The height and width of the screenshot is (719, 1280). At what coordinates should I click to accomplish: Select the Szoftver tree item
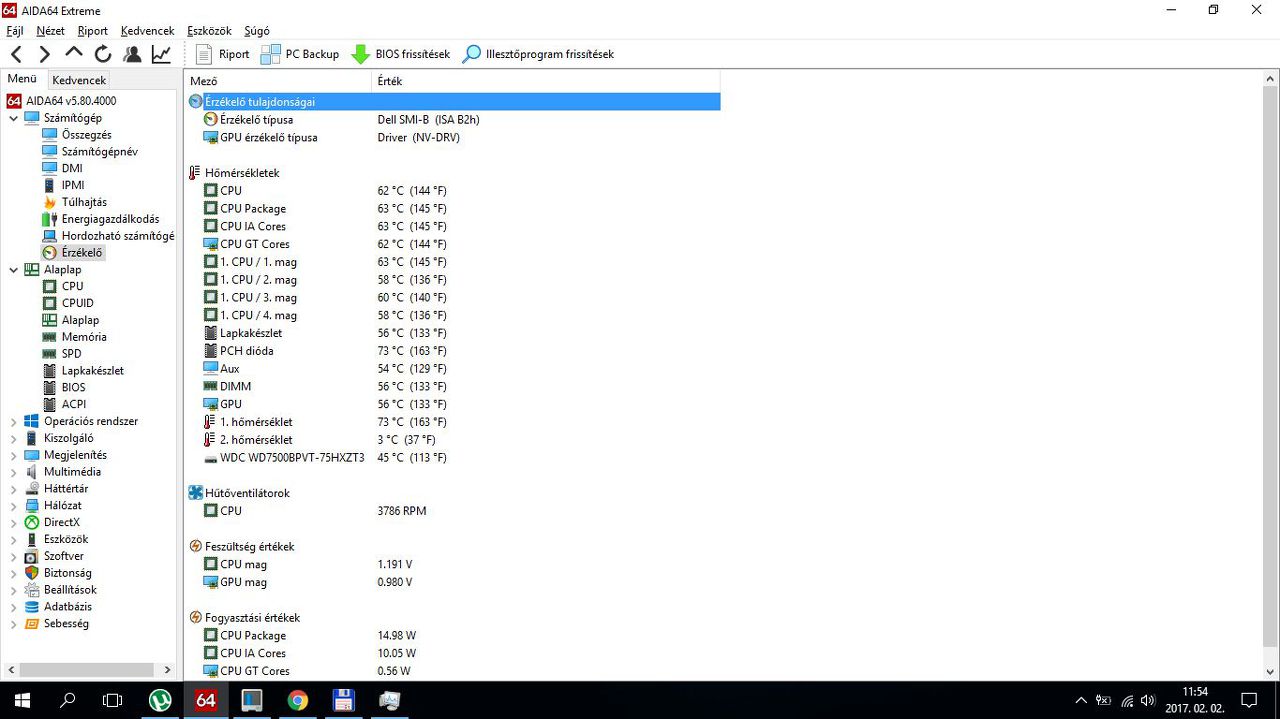tap(64, 556)
